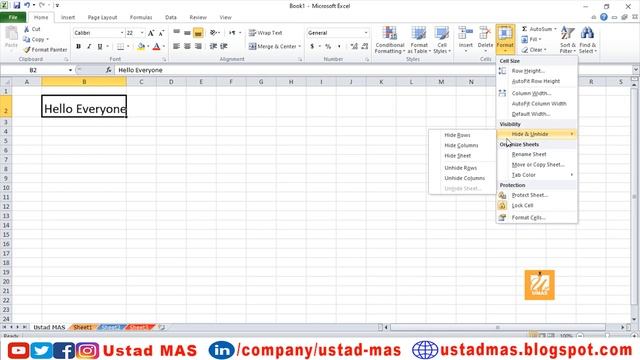
Task: Click the Undo icon in the title bar
Action: tap(27, 5)
